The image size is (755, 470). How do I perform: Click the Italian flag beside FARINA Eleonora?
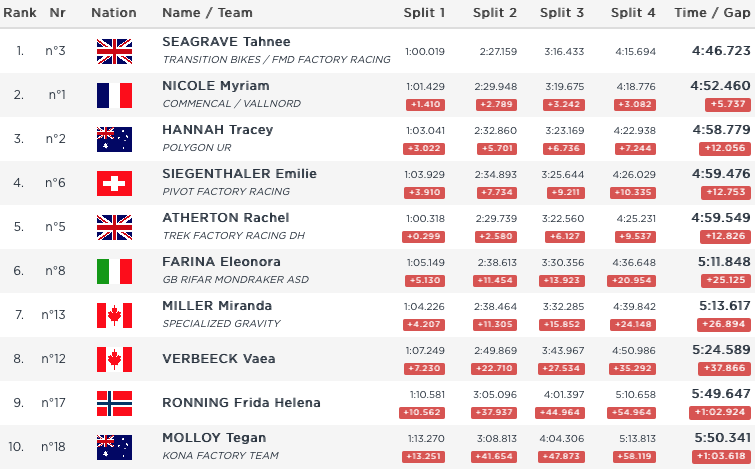click(x=114, y=271)
